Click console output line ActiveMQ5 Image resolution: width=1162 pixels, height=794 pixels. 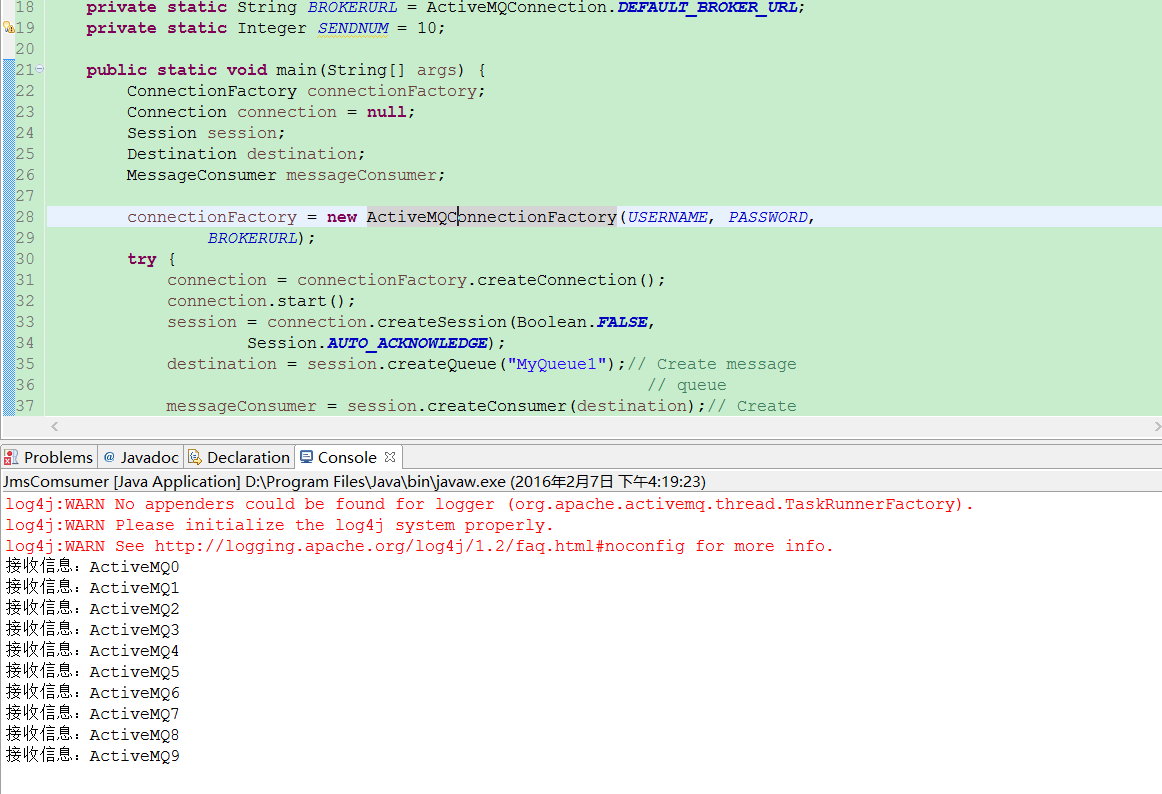(93, 672)
